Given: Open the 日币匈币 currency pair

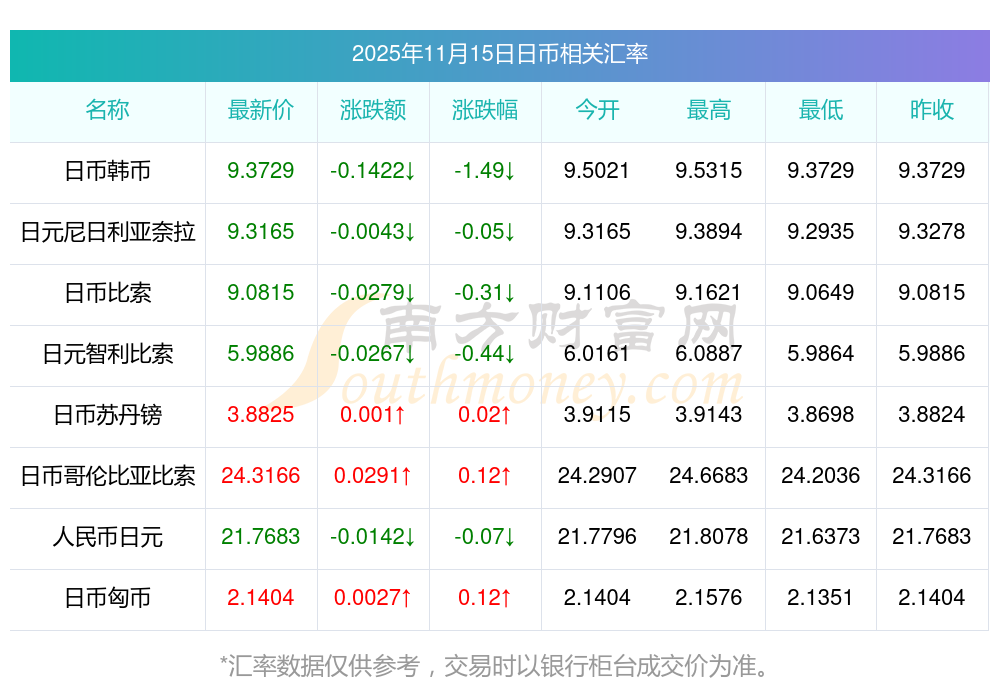Looking at the screenshot, I should pyautogui.click(x=107, y=598).
